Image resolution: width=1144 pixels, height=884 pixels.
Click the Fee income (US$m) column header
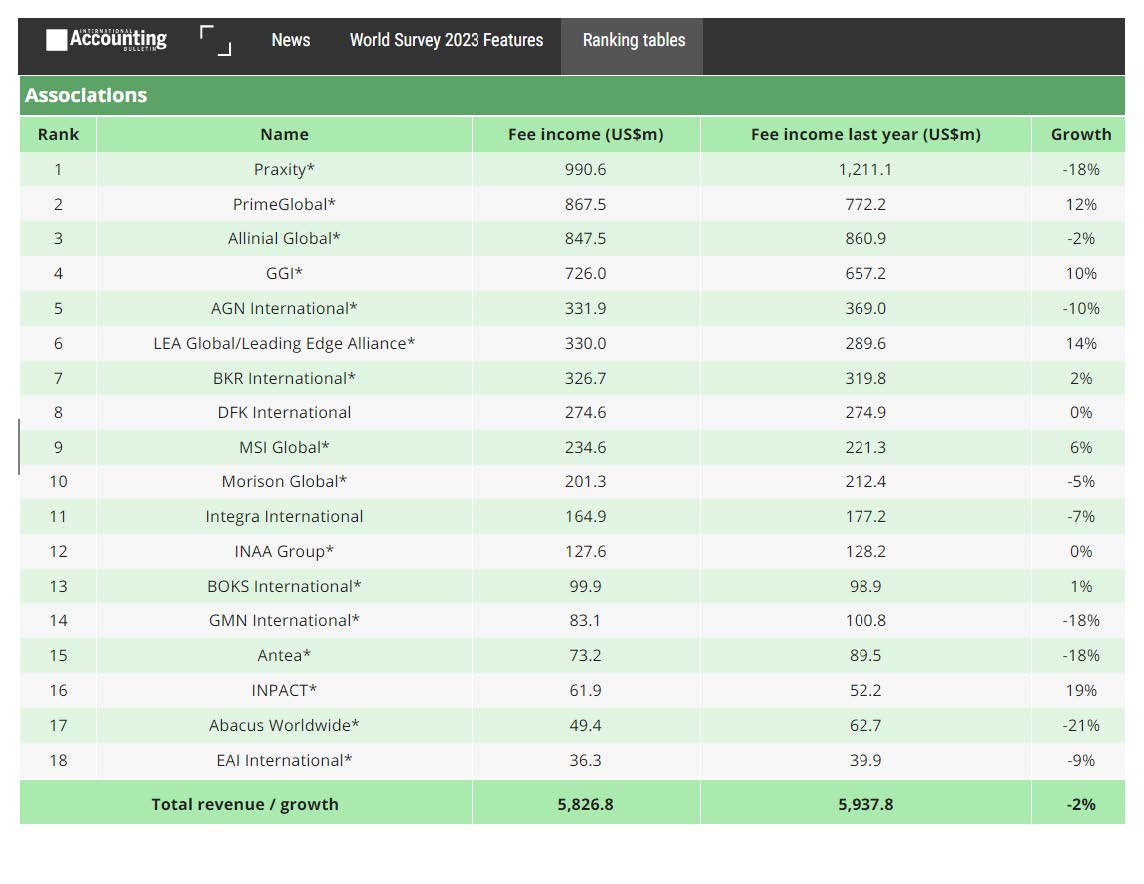pyautogui.click(x=585, y=134)
